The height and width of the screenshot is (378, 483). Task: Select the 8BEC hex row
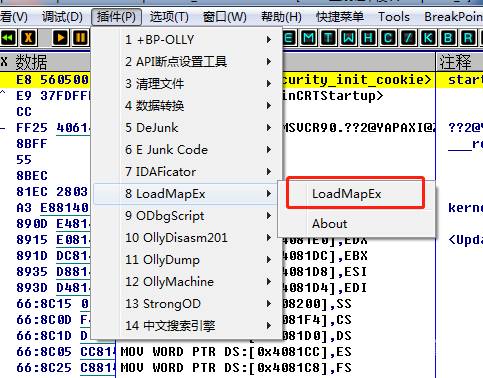tap(32, 176)
